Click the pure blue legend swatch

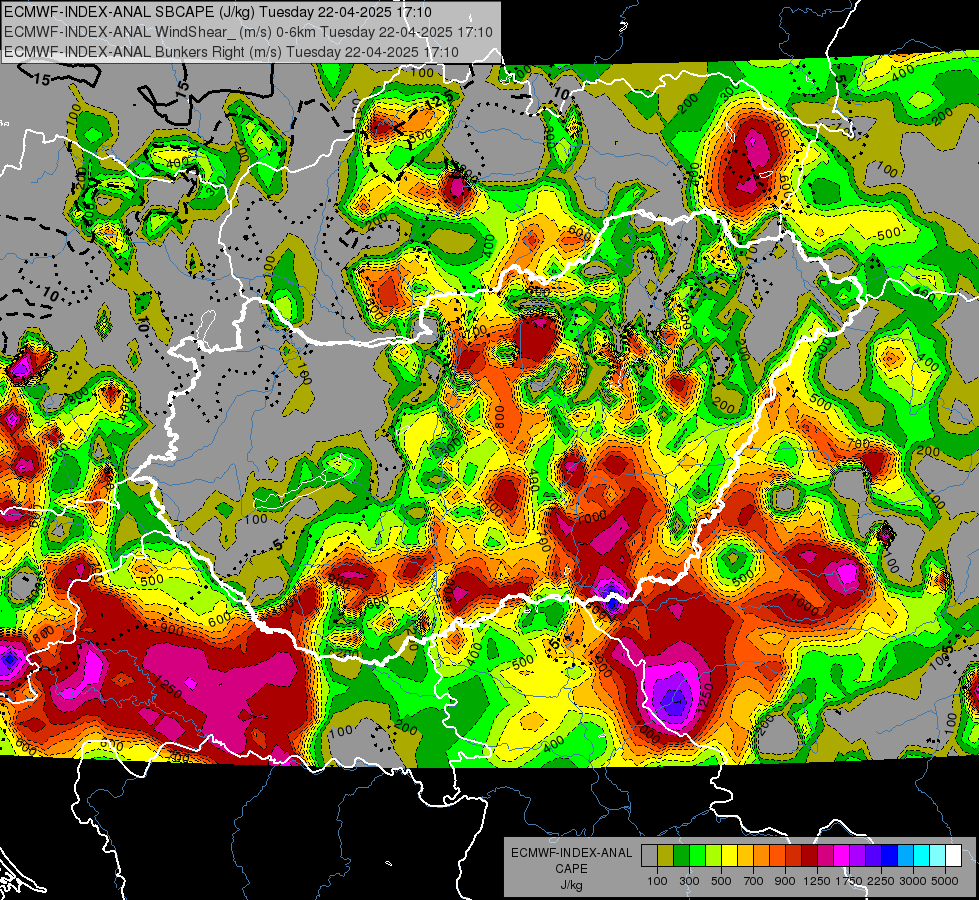tap(890, 856)
